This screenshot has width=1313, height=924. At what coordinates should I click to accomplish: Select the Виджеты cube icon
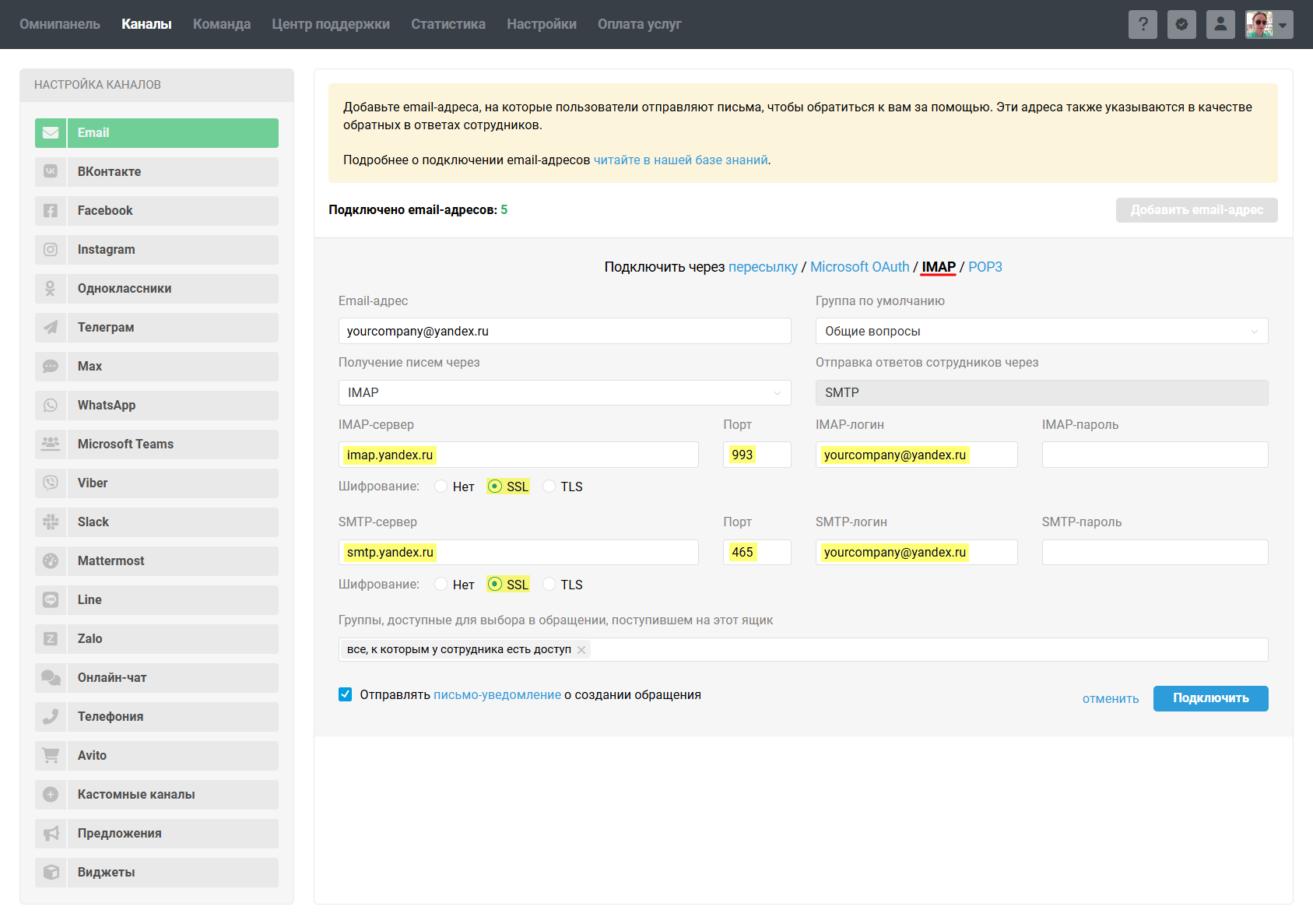click(x=51, y=873)
